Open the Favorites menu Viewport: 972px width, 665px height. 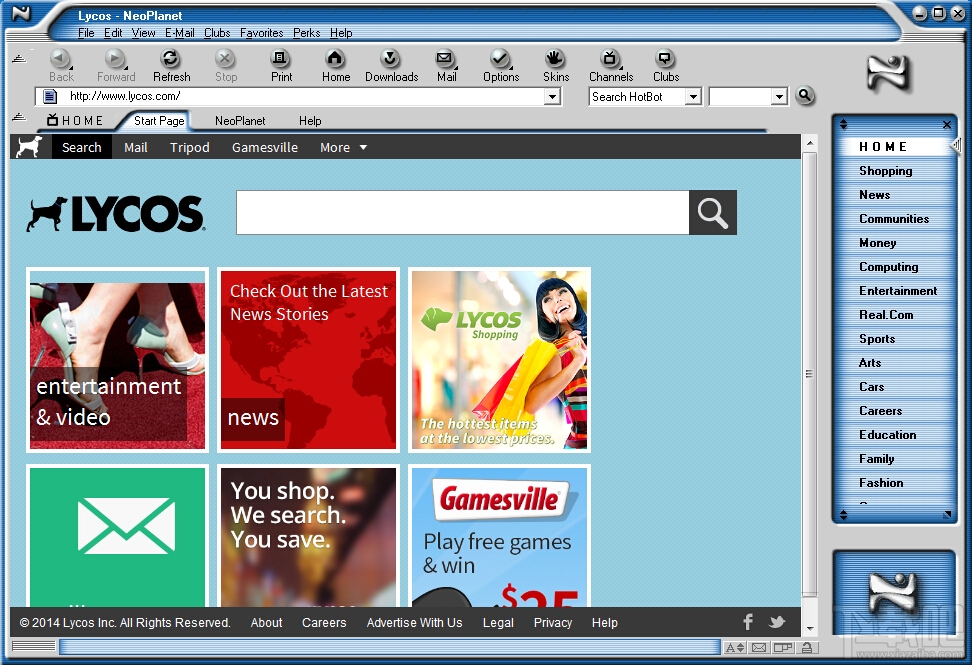coord(262,33)
